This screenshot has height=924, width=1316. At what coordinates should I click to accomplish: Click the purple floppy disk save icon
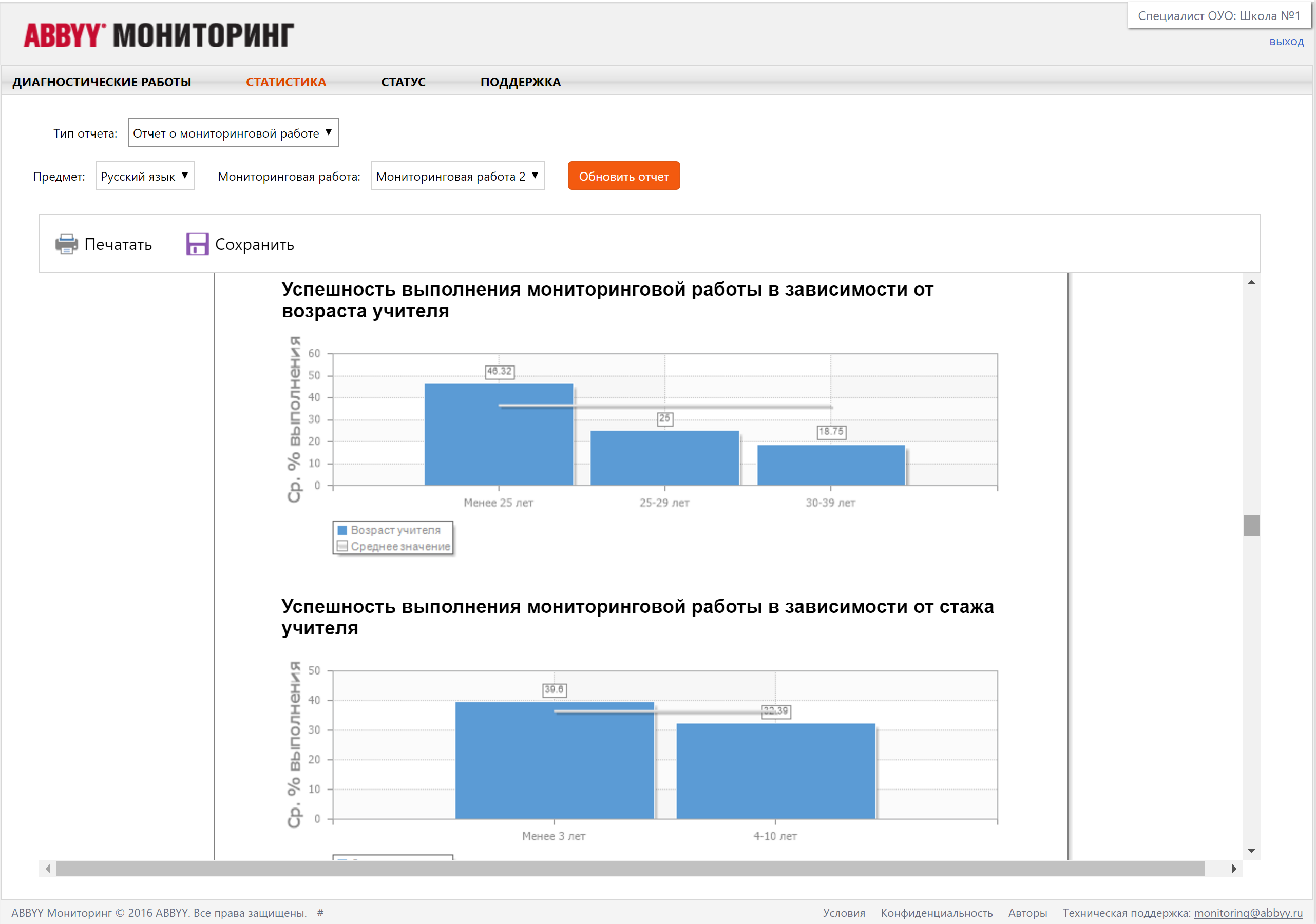coord(197,244)
